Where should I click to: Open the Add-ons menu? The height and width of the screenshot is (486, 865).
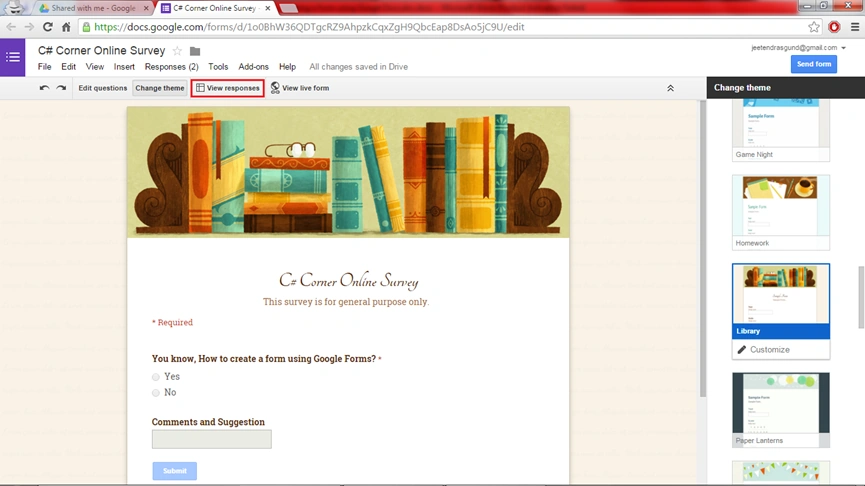253,67
